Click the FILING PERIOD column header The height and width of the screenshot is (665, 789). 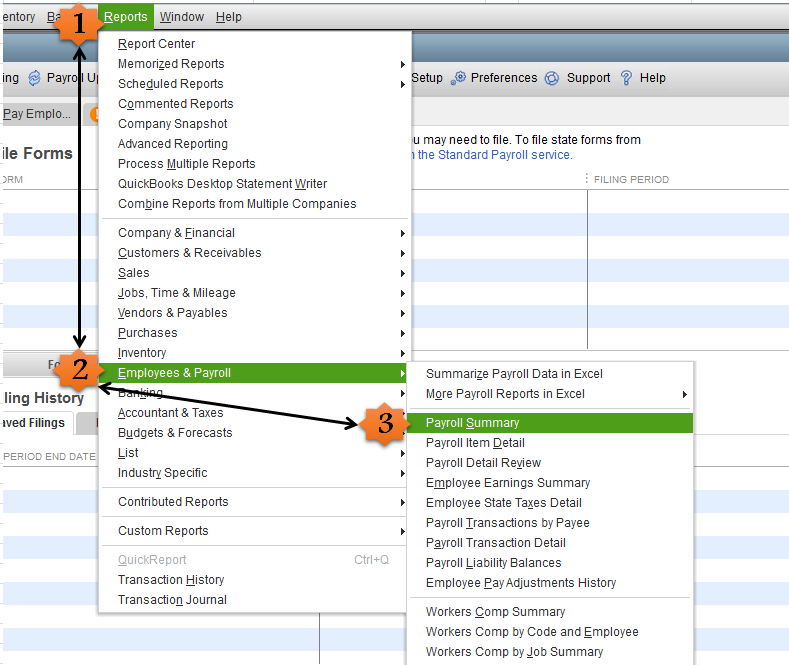[631, 180]
